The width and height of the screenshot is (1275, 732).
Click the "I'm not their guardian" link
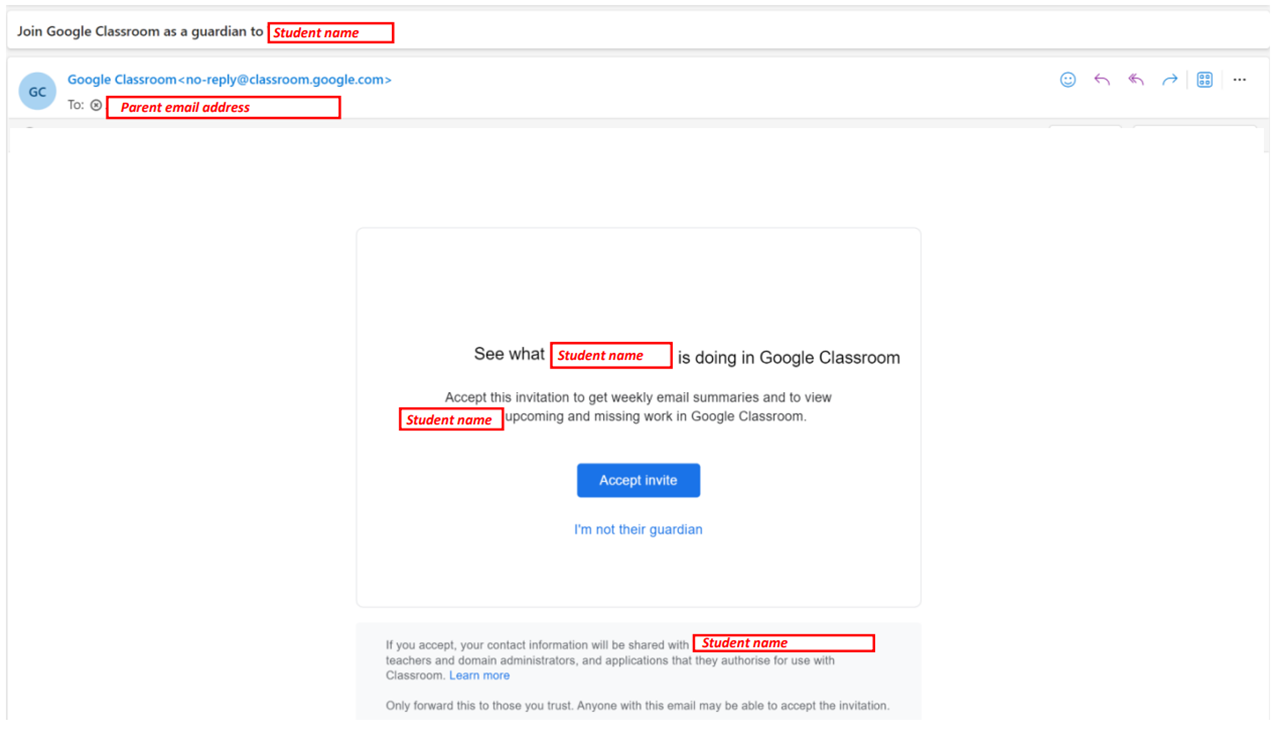[638, 529]
